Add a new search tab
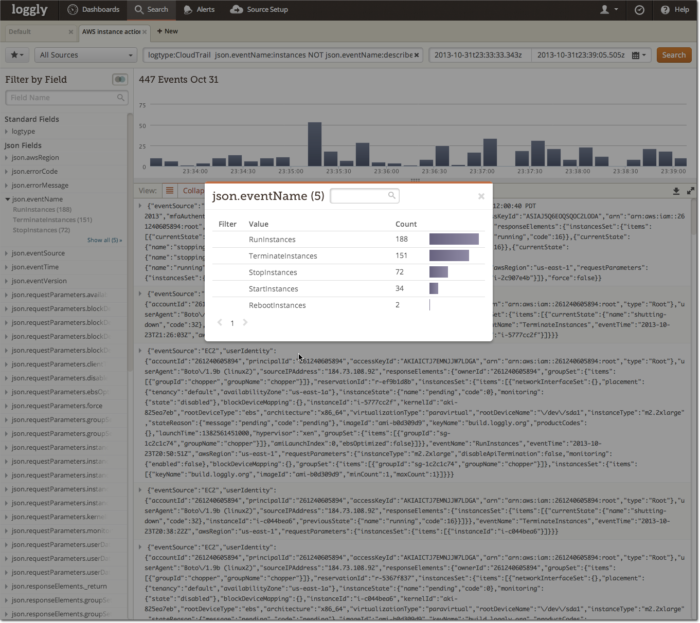The height and width of the screenshot is (623, 700). [166, 31]
